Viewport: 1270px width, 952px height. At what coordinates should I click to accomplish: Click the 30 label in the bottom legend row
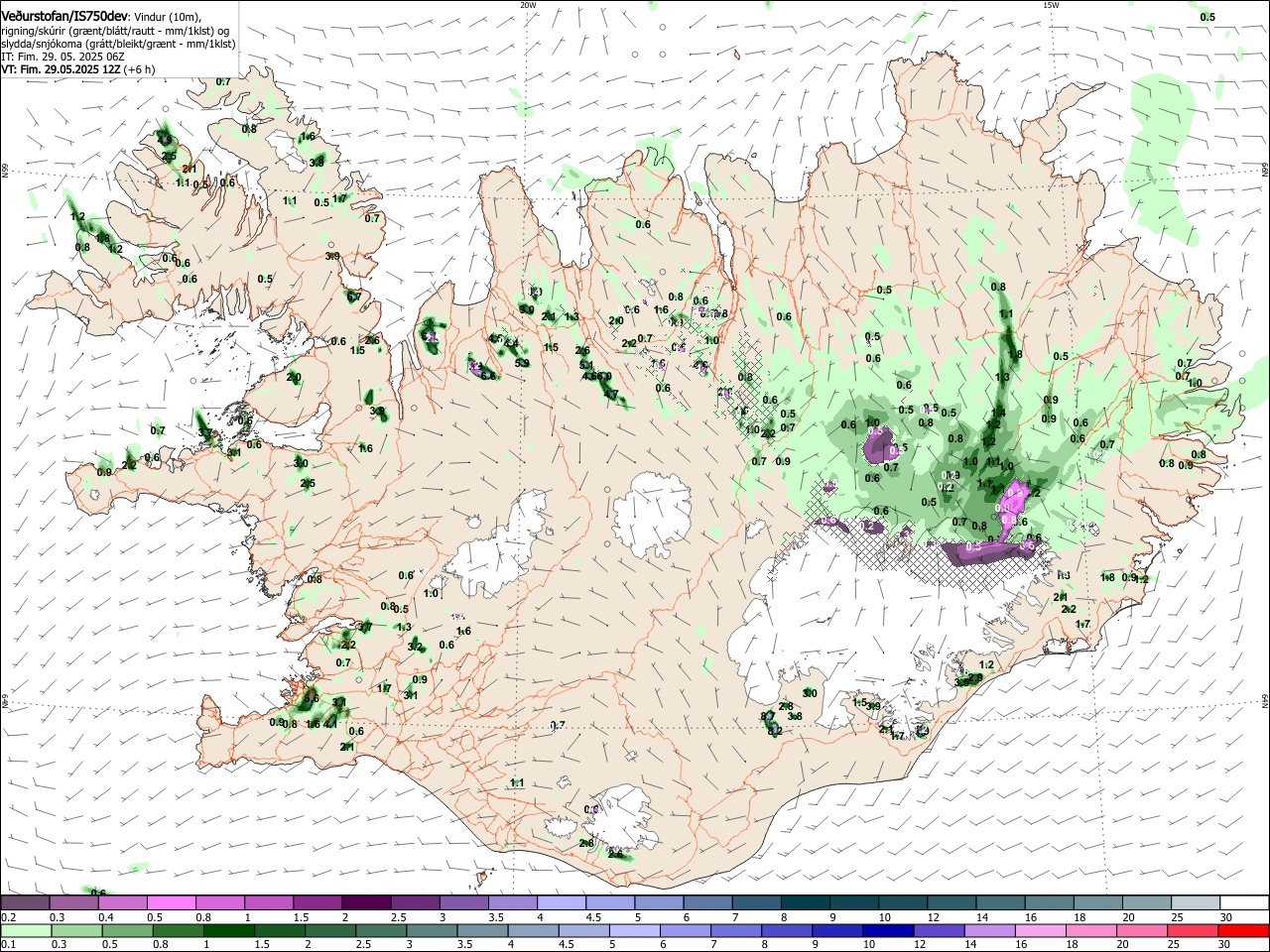click(1222, 944)
